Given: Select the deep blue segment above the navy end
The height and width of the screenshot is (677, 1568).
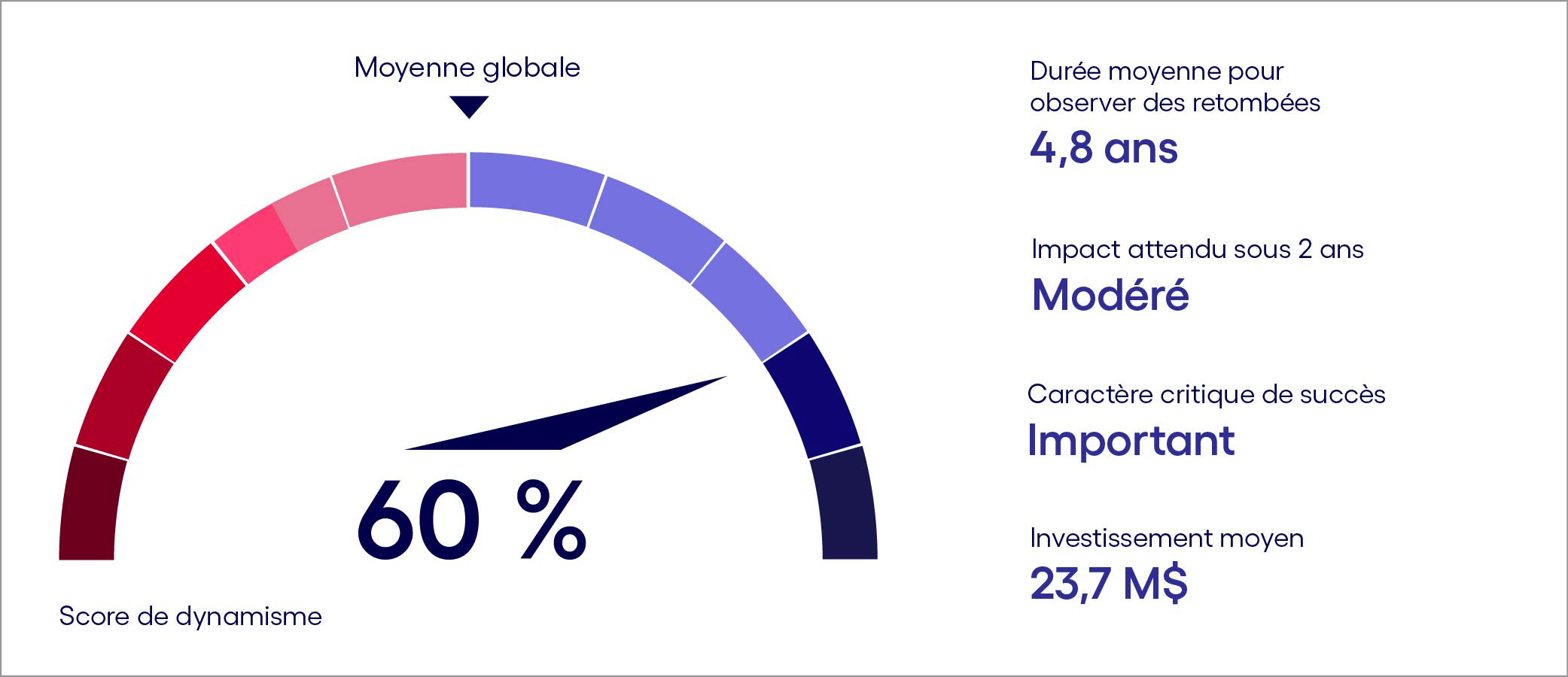Looking at the screenshot, I should point(812,395).
